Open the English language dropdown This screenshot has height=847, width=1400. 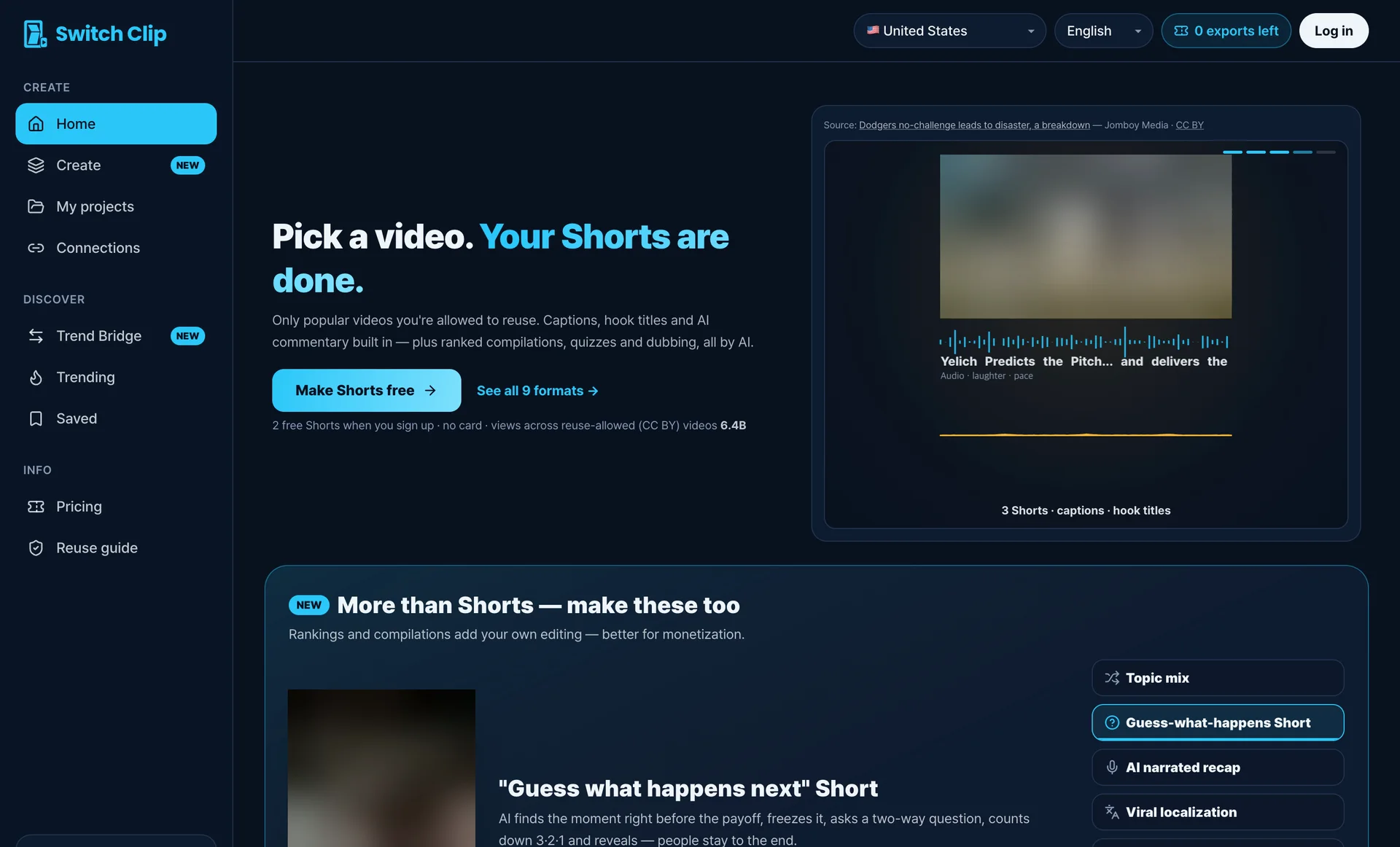[1103, 31]
